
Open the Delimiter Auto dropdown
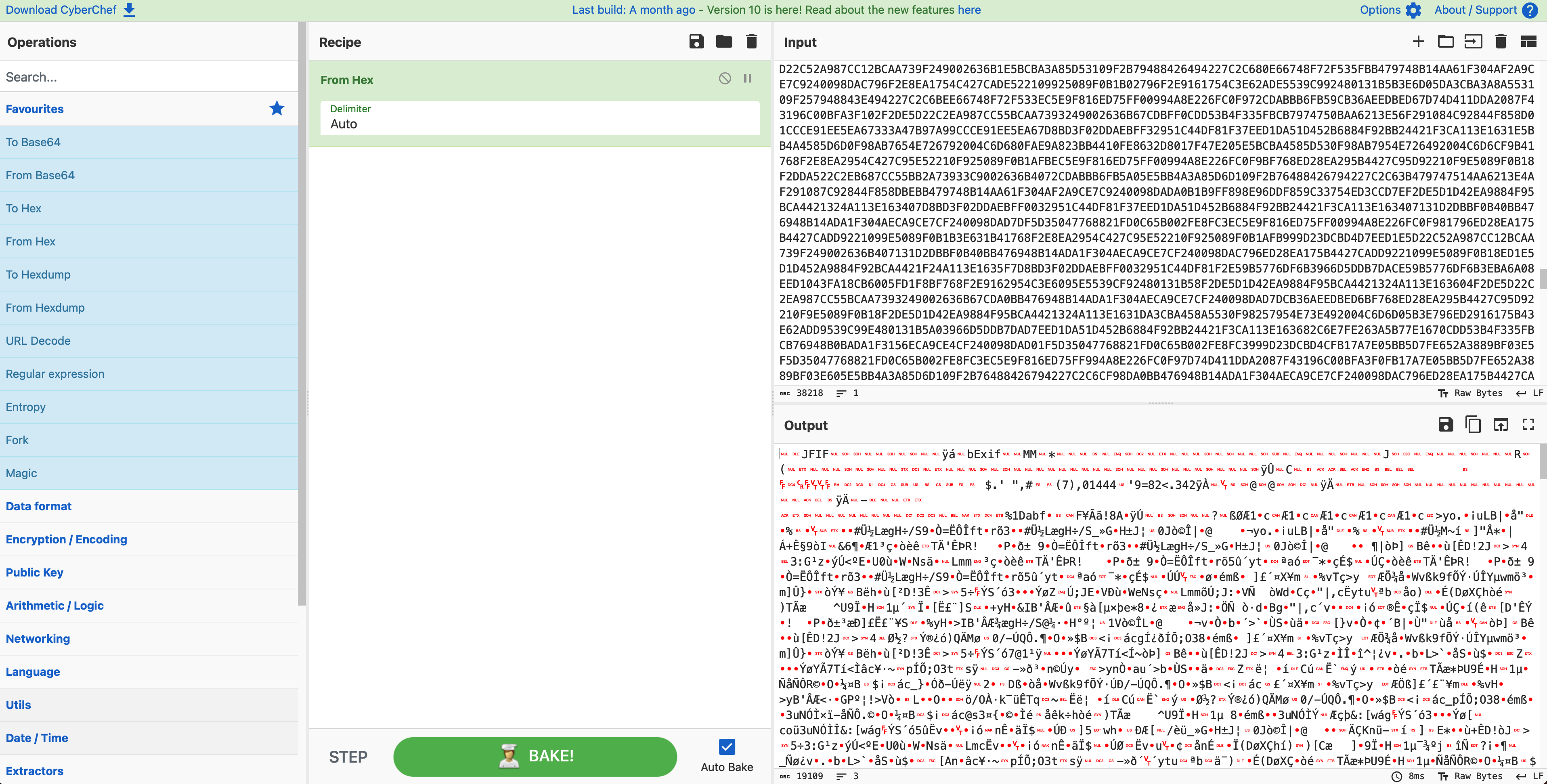[x=540, y=118]
